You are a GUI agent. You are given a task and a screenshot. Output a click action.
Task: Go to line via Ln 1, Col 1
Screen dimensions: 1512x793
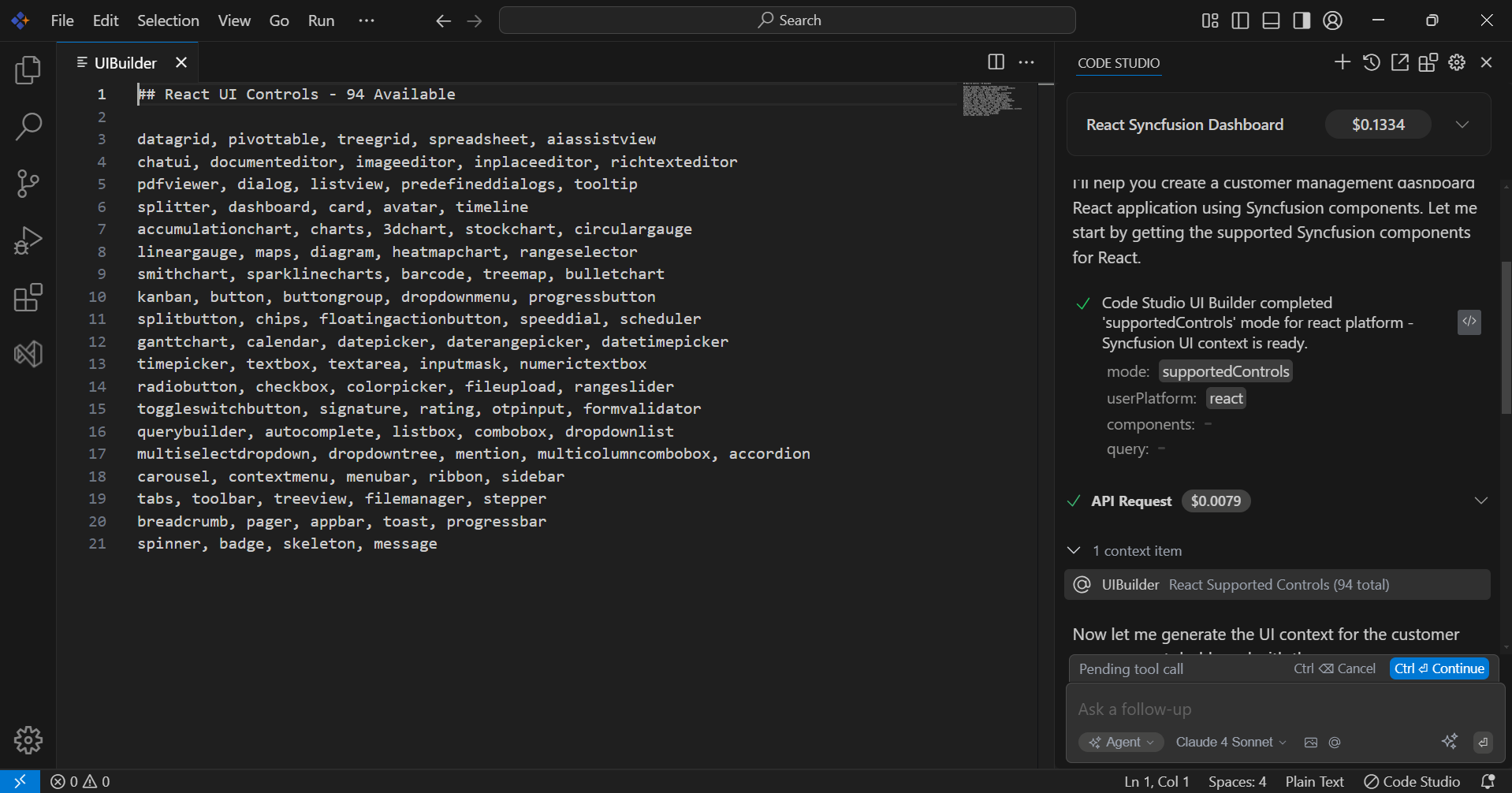[x=1156, y=781]
